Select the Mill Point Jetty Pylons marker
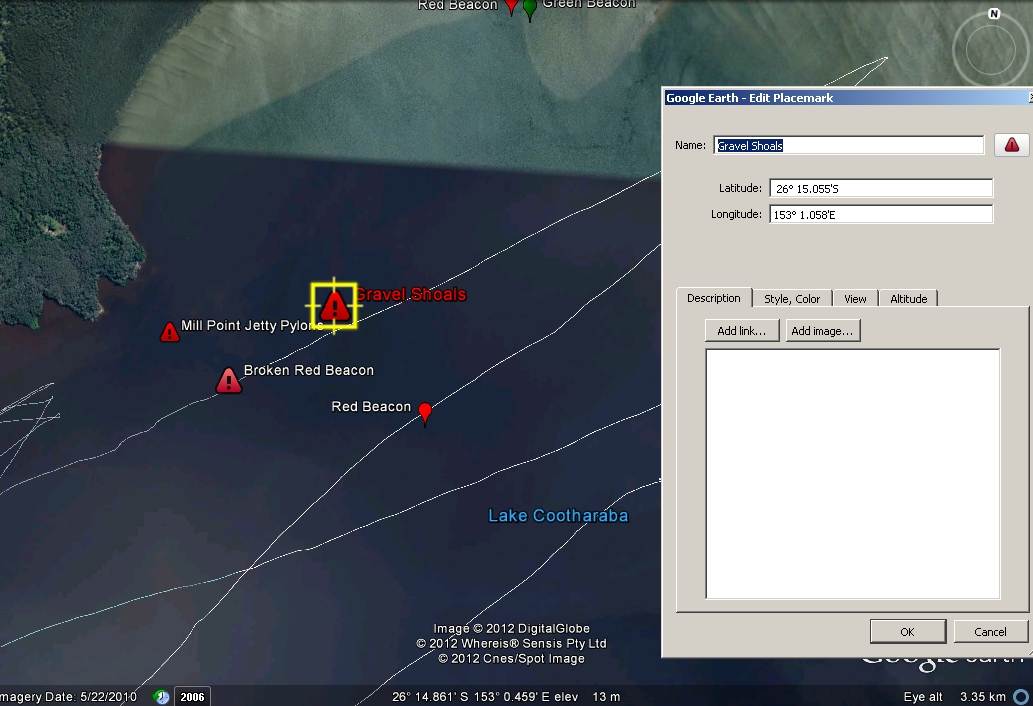Viewport: 1033px width, 706px height. (x=170, y=332)
